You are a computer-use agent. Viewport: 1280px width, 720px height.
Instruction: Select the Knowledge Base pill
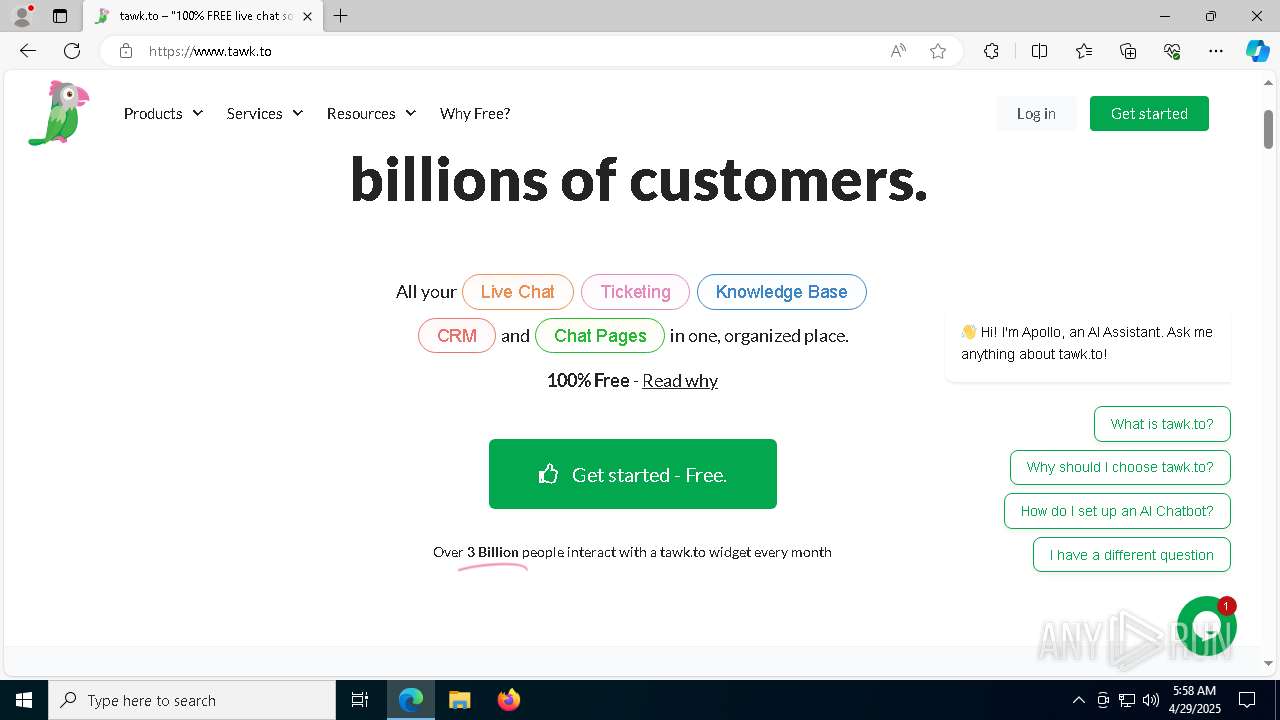click(781, 292)
